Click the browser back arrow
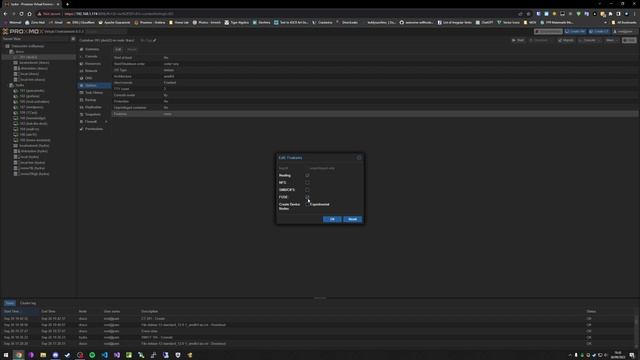Screen dimensions: 640x360 click(5, 13)
